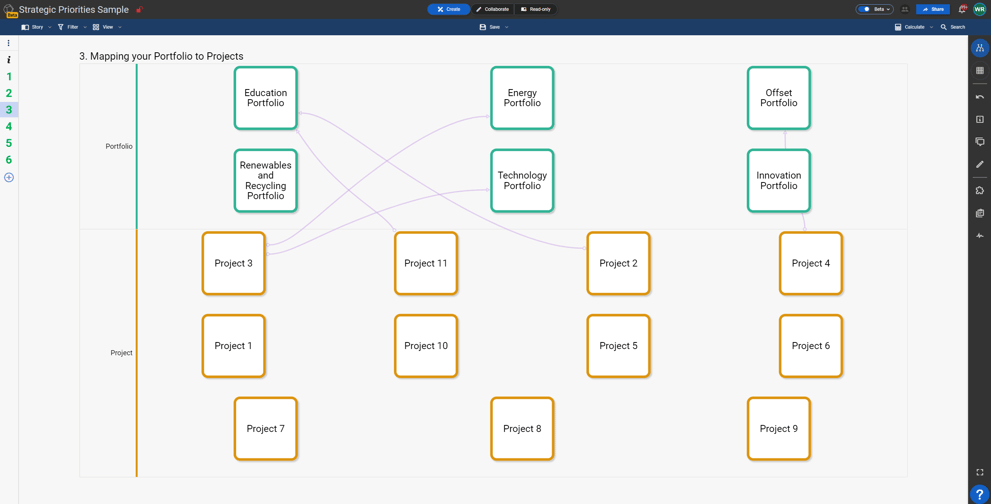
Task: Go to story page 5
Action: coord(9,143)
